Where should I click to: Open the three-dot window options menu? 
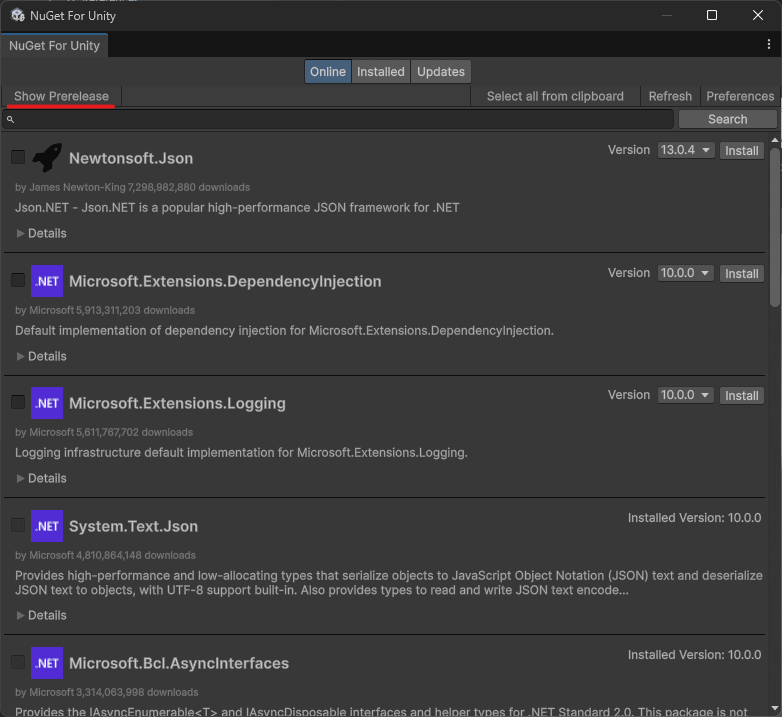tap(769, 44)
